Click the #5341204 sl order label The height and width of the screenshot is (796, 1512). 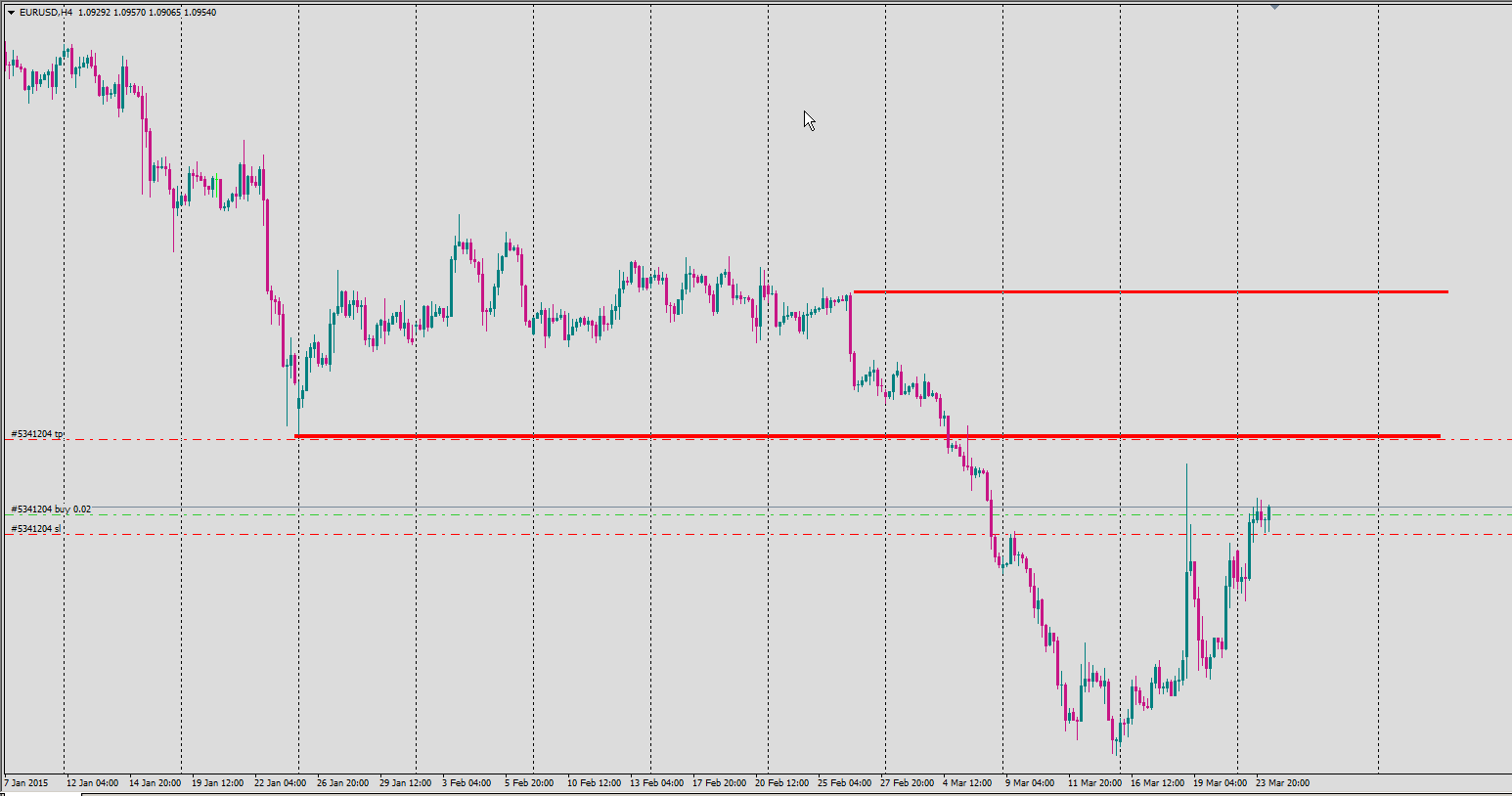(35, 528)
